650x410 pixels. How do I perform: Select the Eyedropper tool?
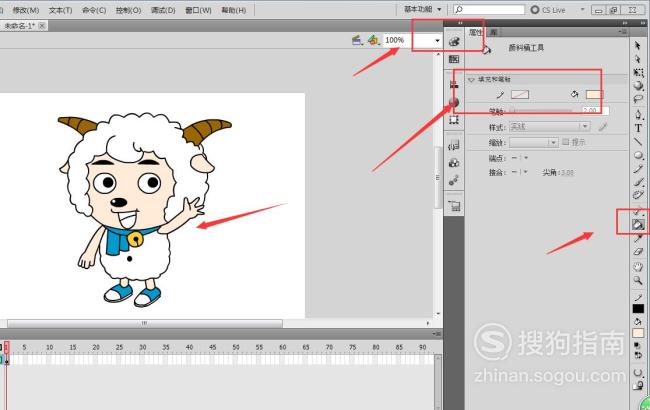click(638, 238)
